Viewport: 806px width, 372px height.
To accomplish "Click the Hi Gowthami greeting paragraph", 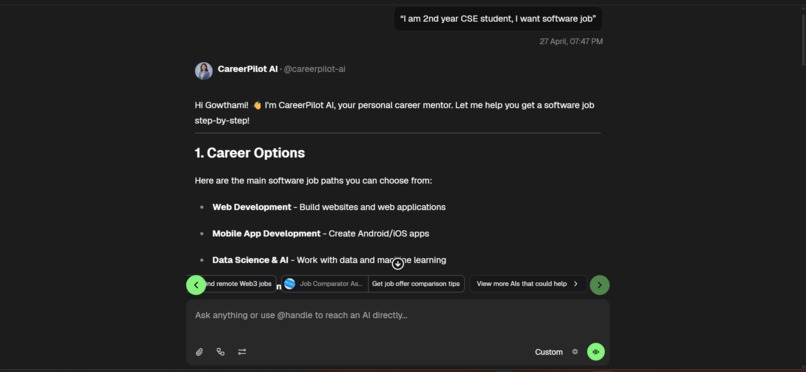I will coord(395,113).
